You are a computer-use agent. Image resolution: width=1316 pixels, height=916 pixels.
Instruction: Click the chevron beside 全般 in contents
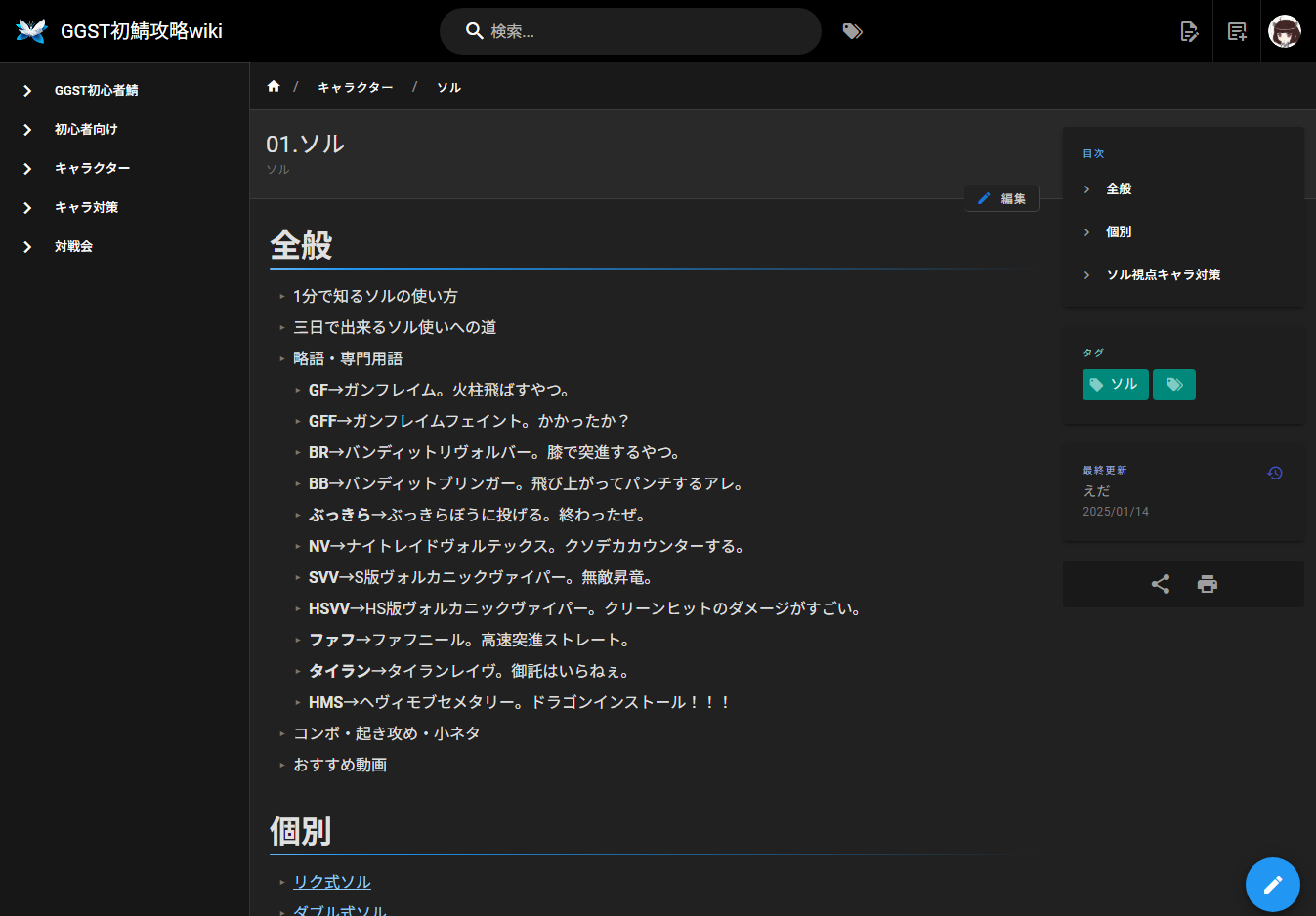click(1086, 188)
